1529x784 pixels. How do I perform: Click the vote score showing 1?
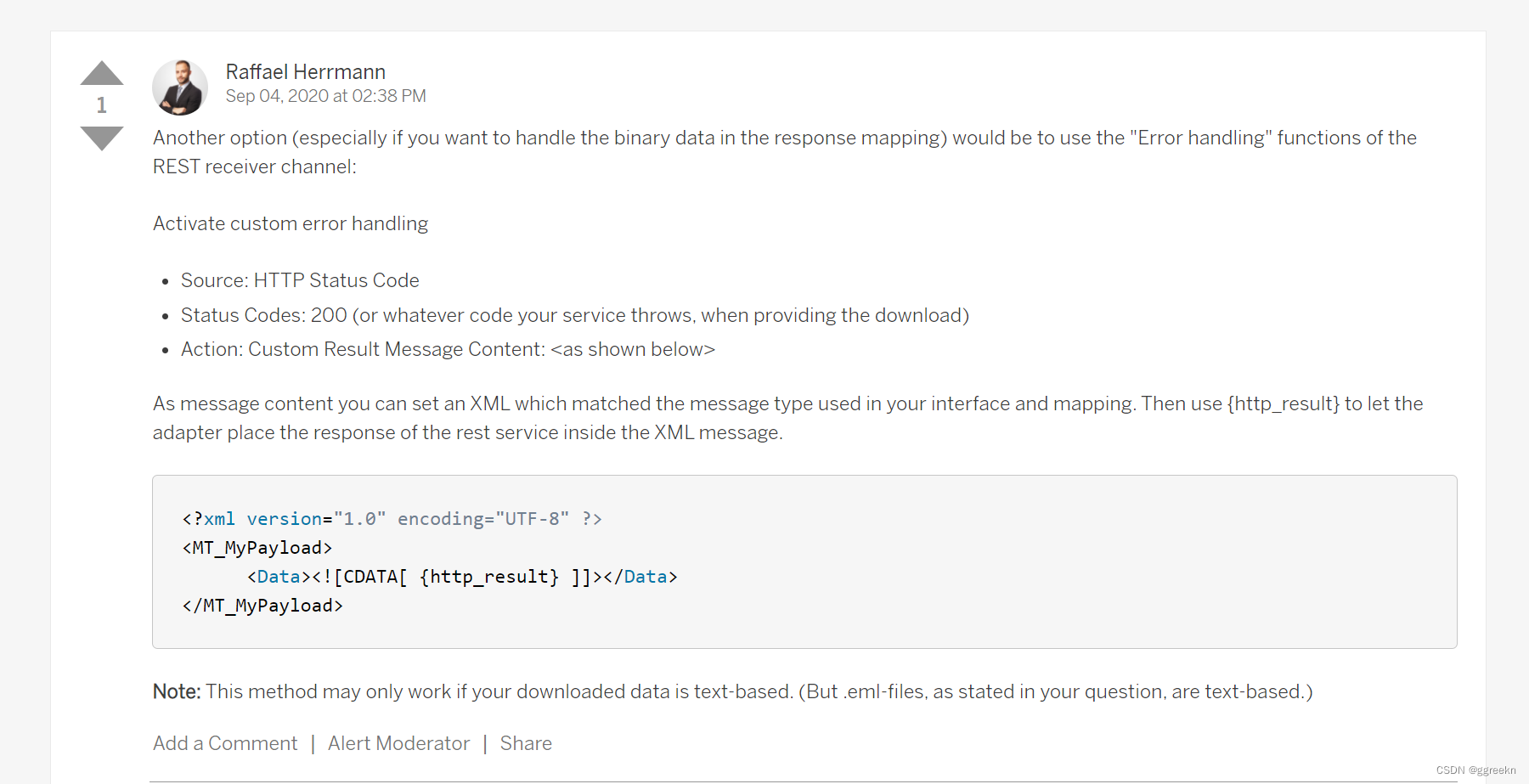(101, 105)
